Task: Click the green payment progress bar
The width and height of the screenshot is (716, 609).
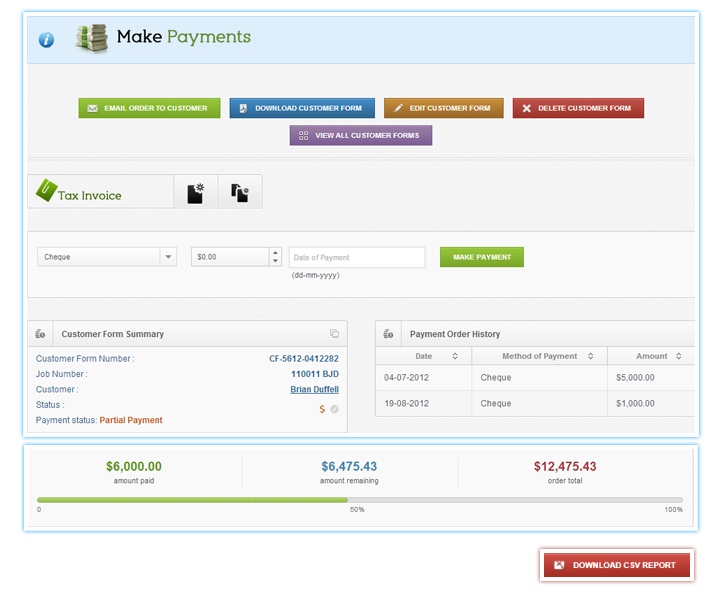Action: [x=192, y=499]
